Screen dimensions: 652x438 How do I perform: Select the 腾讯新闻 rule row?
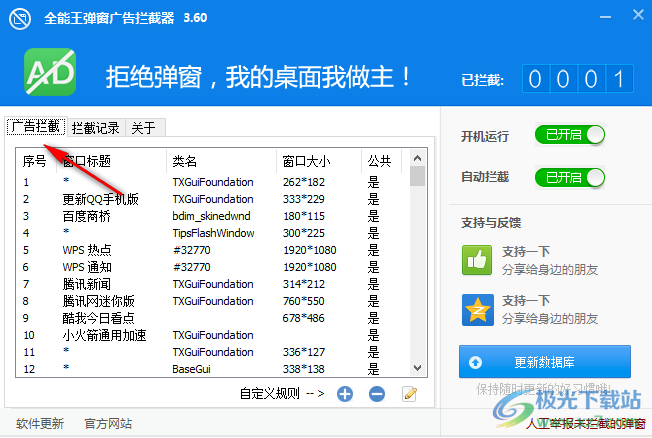point(212,284)
